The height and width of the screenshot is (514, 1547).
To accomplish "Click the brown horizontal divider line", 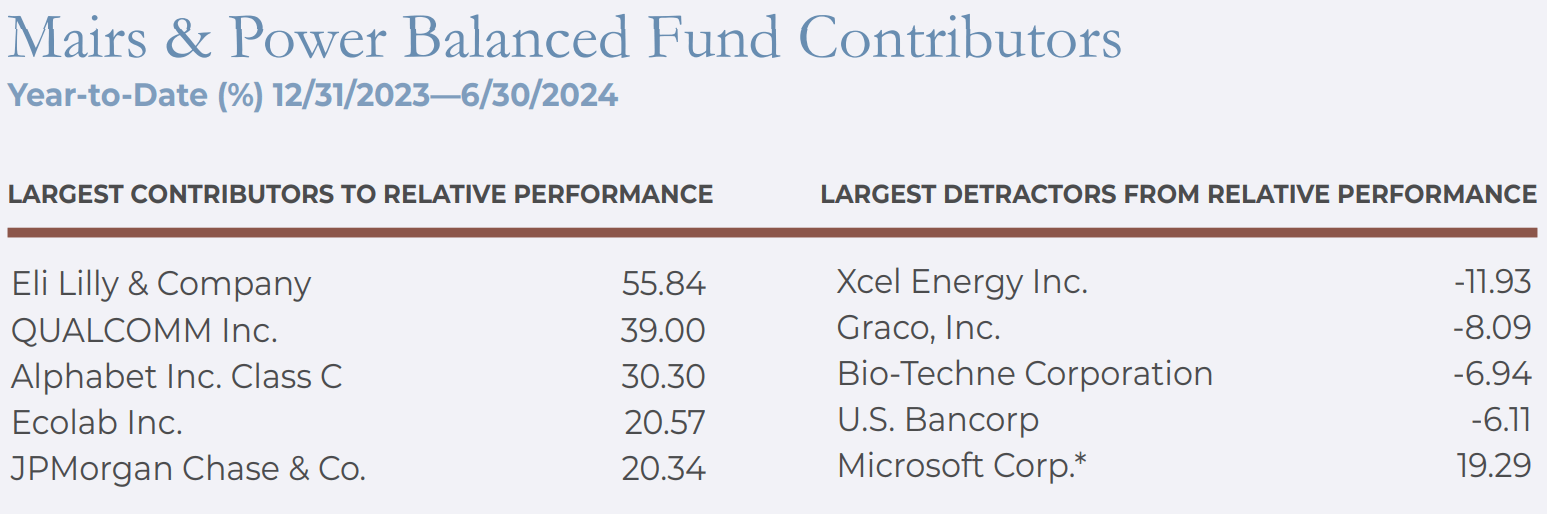I will (x=772, y=233).
